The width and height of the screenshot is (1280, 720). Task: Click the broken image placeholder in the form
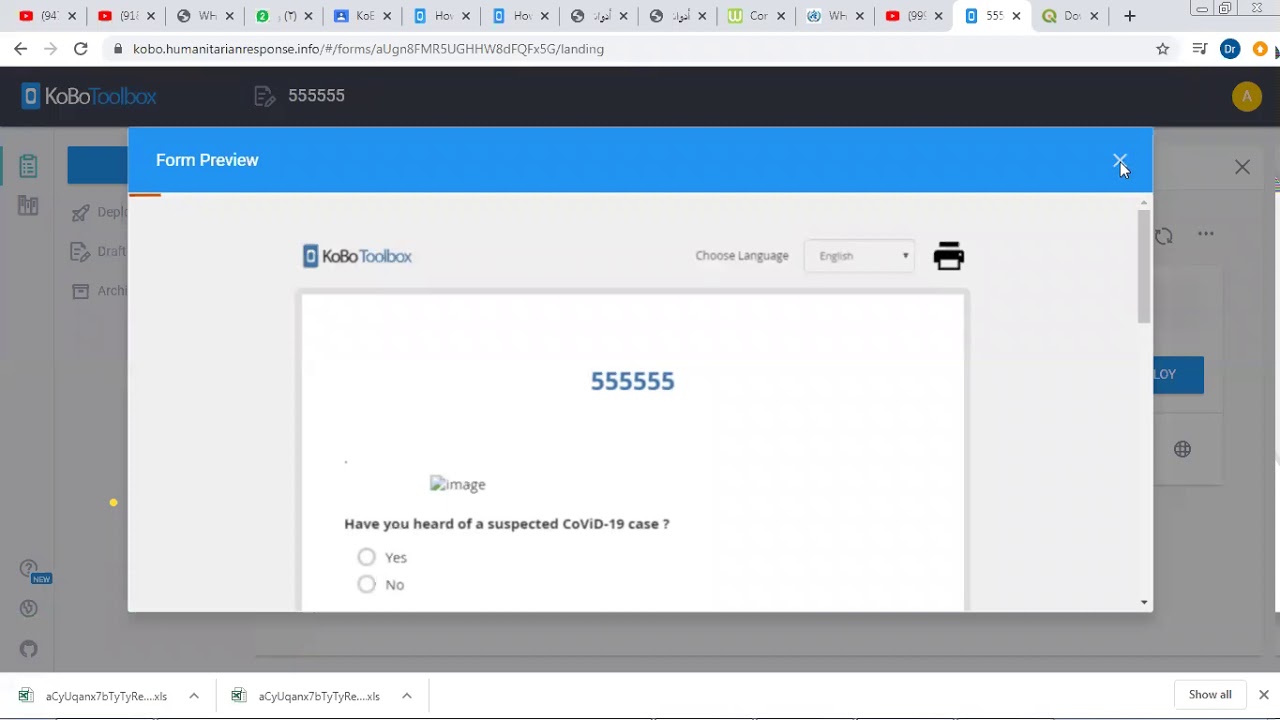click(457, 484)
